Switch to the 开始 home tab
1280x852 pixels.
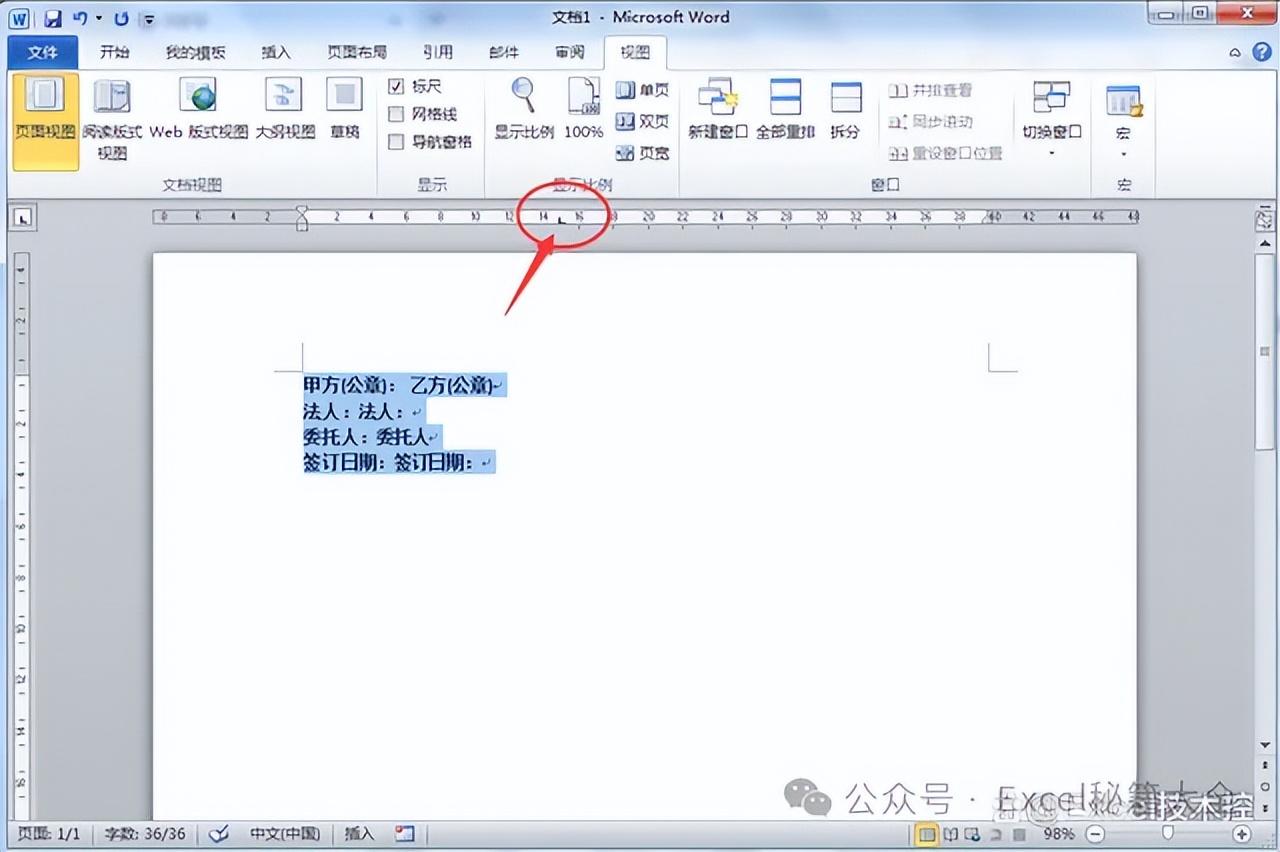pos(116,52)
